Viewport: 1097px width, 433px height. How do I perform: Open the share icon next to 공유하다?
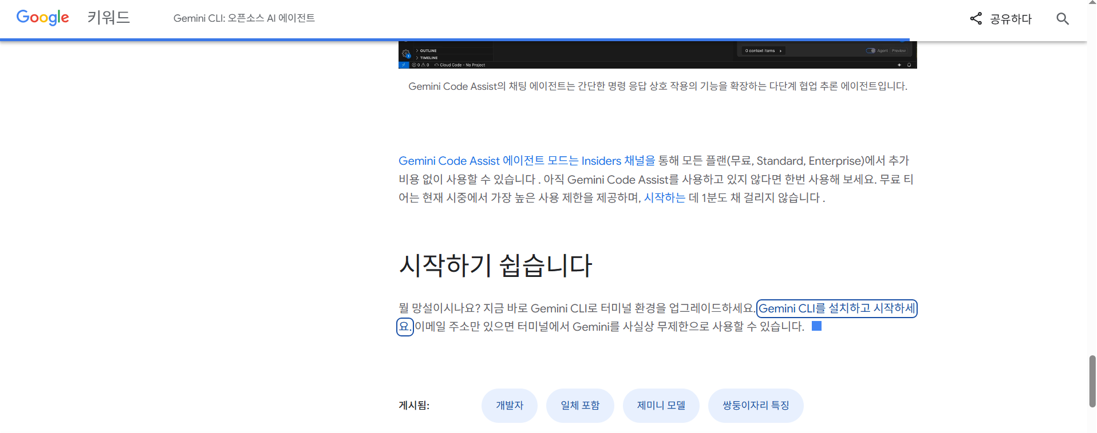coord(976,19)
